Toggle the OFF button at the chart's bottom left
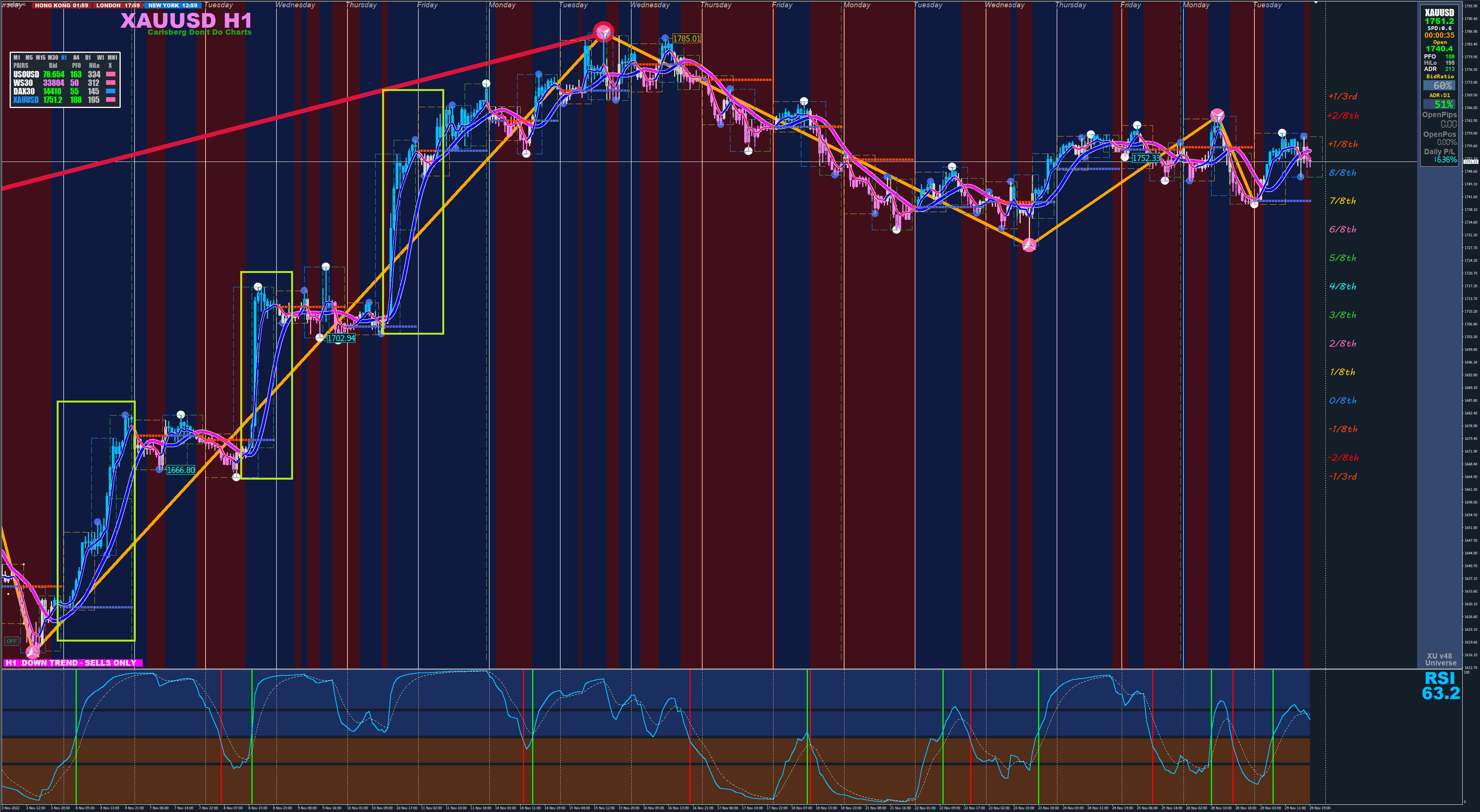1480x812 pixels. pos(12,641)
